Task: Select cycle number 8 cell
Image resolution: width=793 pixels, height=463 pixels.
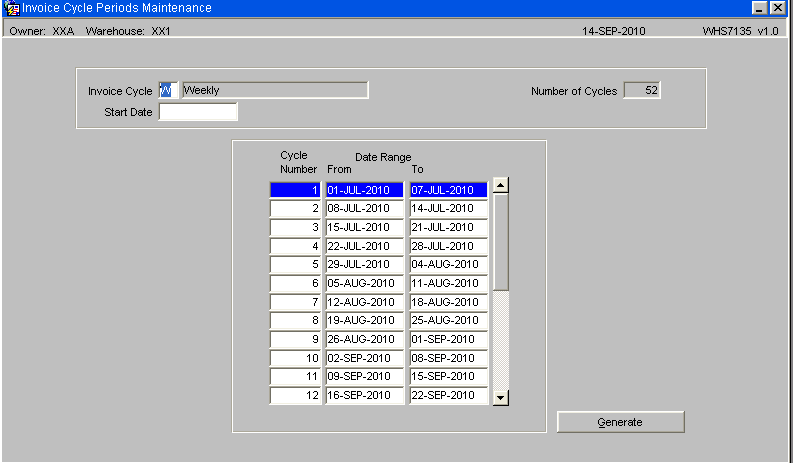Action: [x=295, y=320]
